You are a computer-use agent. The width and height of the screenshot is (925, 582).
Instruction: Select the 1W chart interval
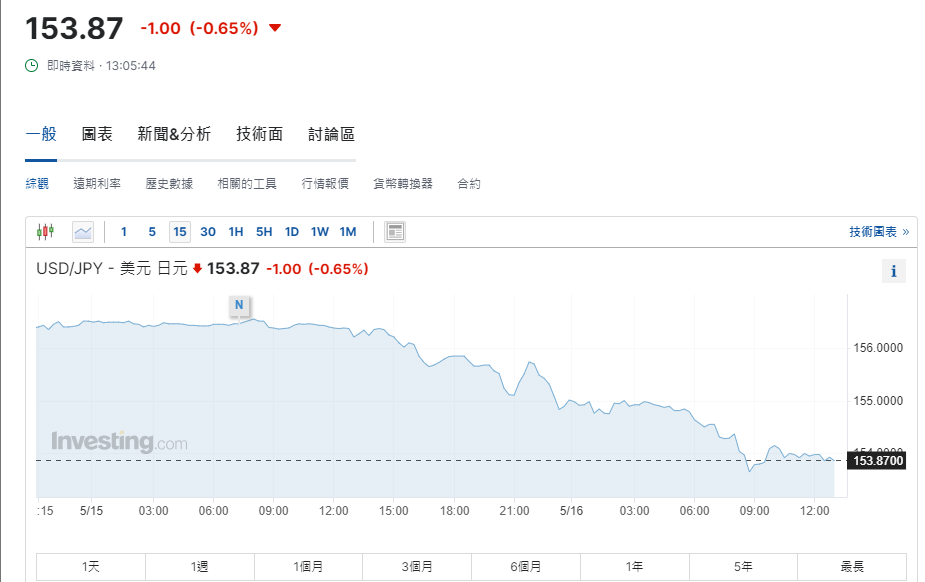tap(319, 232)
